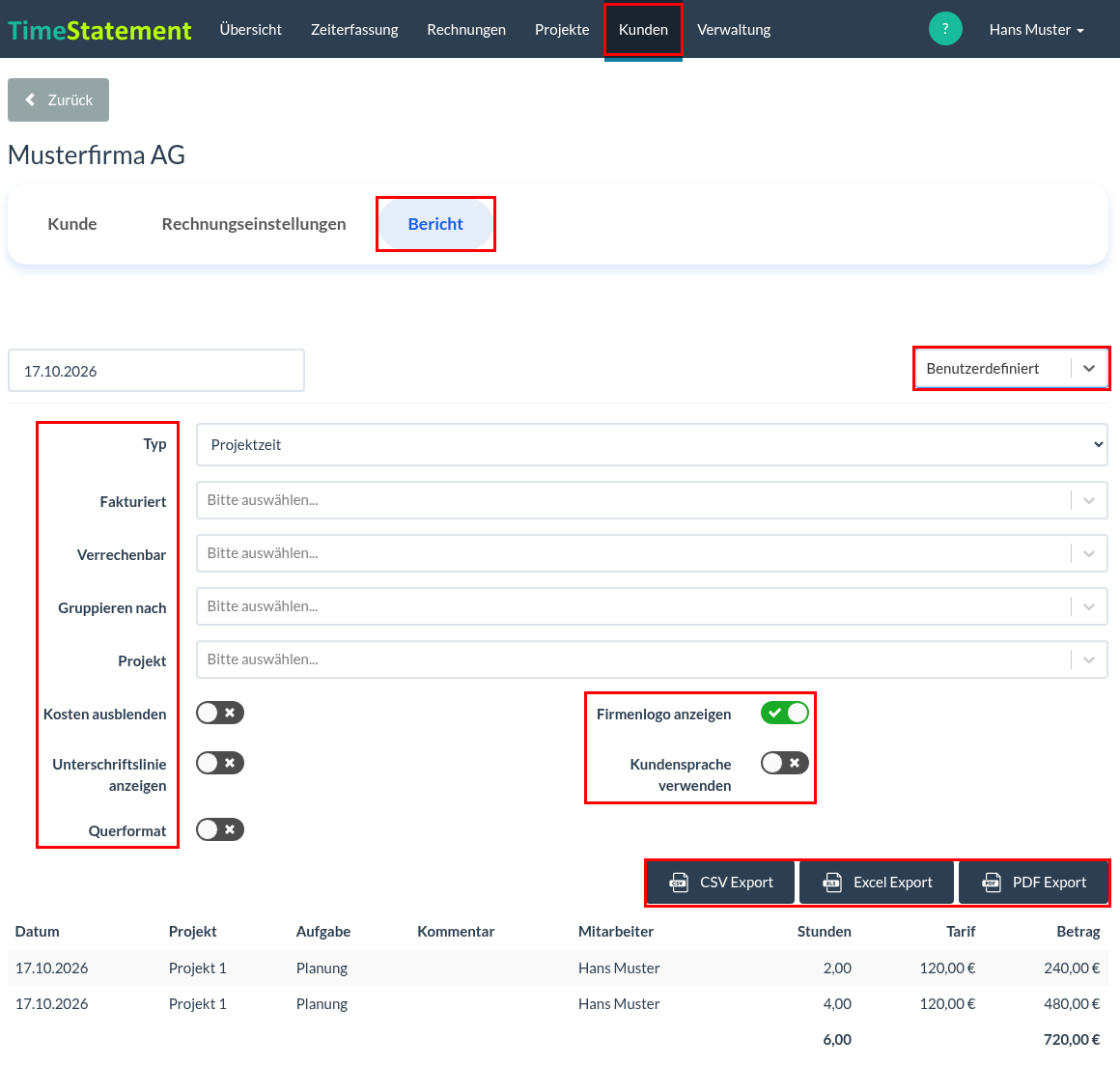Viewport: 1120px width, 1066px height.
Task: Open Rechnungen menu item
Action: pos(466,30)
